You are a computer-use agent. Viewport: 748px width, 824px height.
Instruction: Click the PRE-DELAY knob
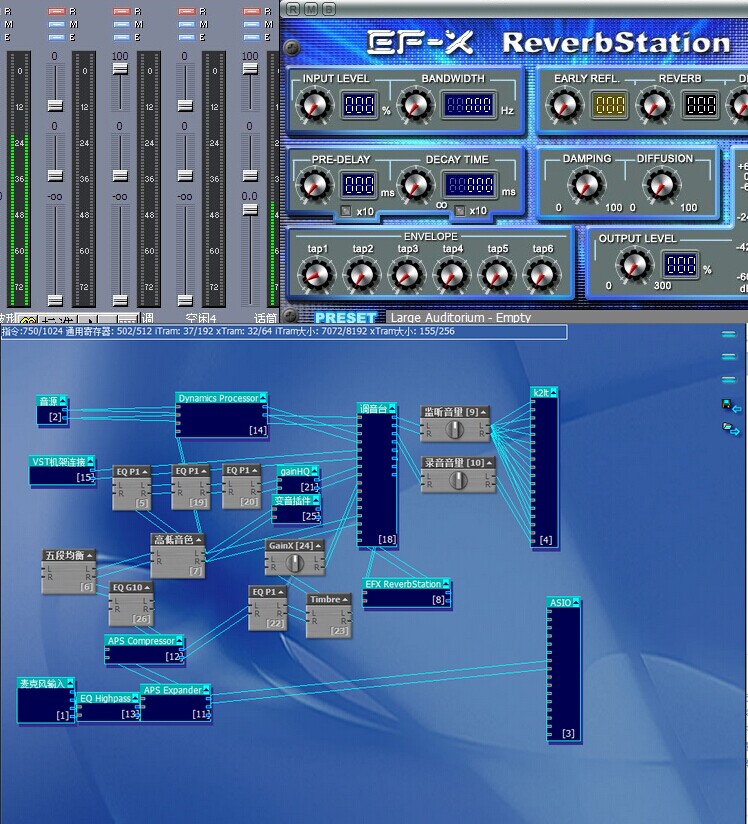(315, 186)
